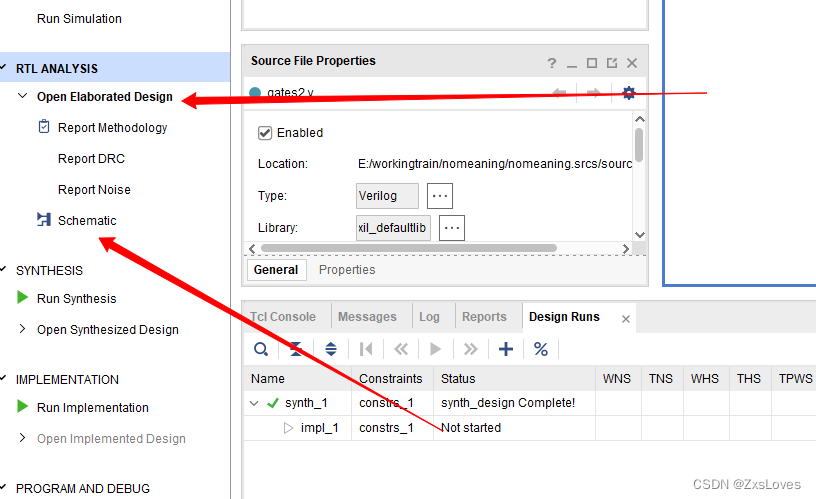Click the Design Runs search magnifier icon

(x=261, y=349)
